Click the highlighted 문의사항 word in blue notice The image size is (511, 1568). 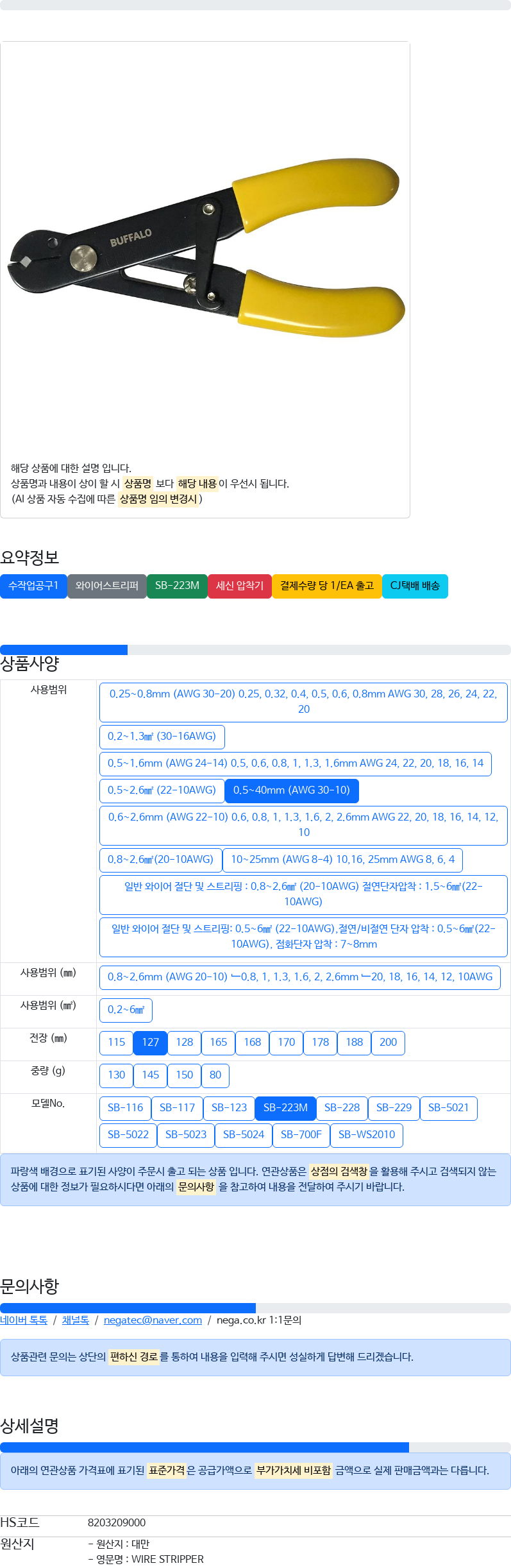197,1188
